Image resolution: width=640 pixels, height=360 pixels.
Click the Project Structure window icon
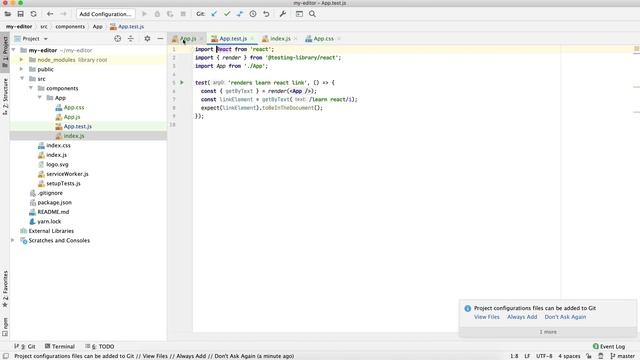click(x=299, y=14)
